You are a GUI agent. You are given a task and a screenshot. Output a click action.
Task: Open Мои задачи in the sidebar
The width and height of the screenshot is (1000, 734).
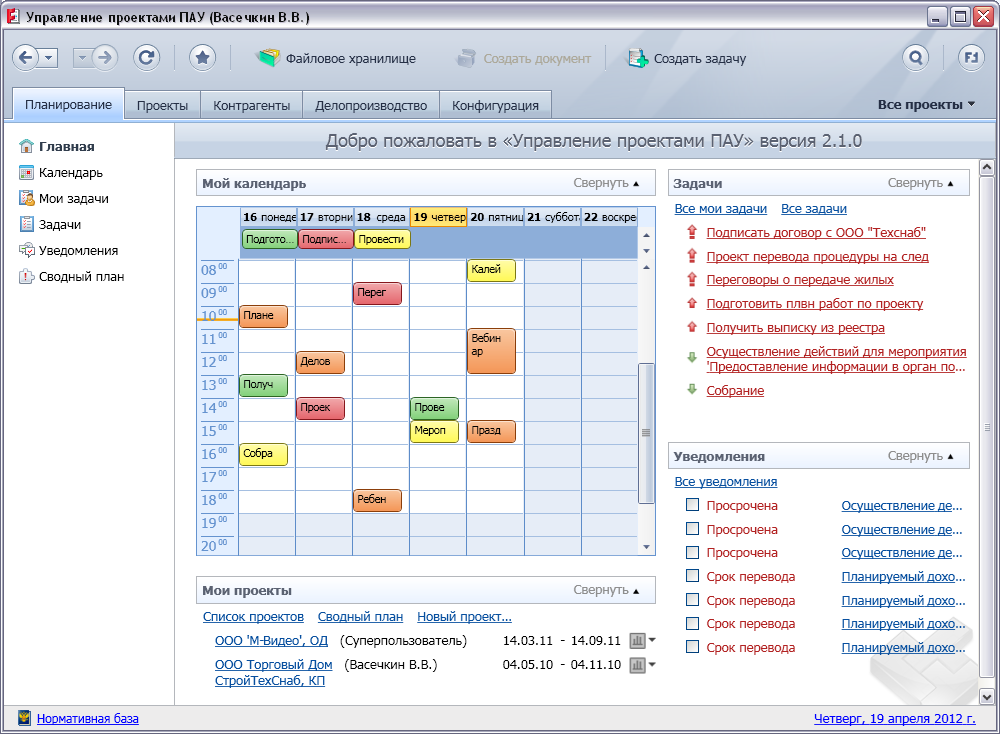click(x=64, y=198)
